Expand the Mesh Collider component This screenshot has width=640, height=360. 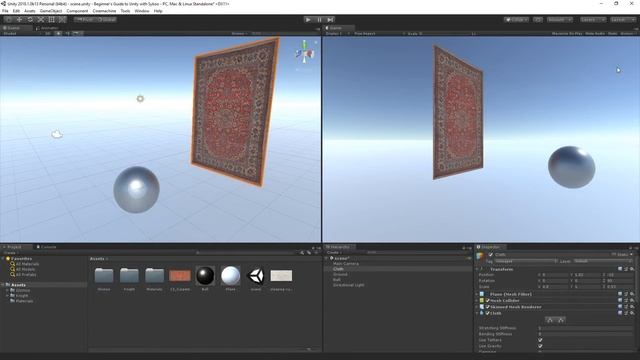tap(477, 300)
